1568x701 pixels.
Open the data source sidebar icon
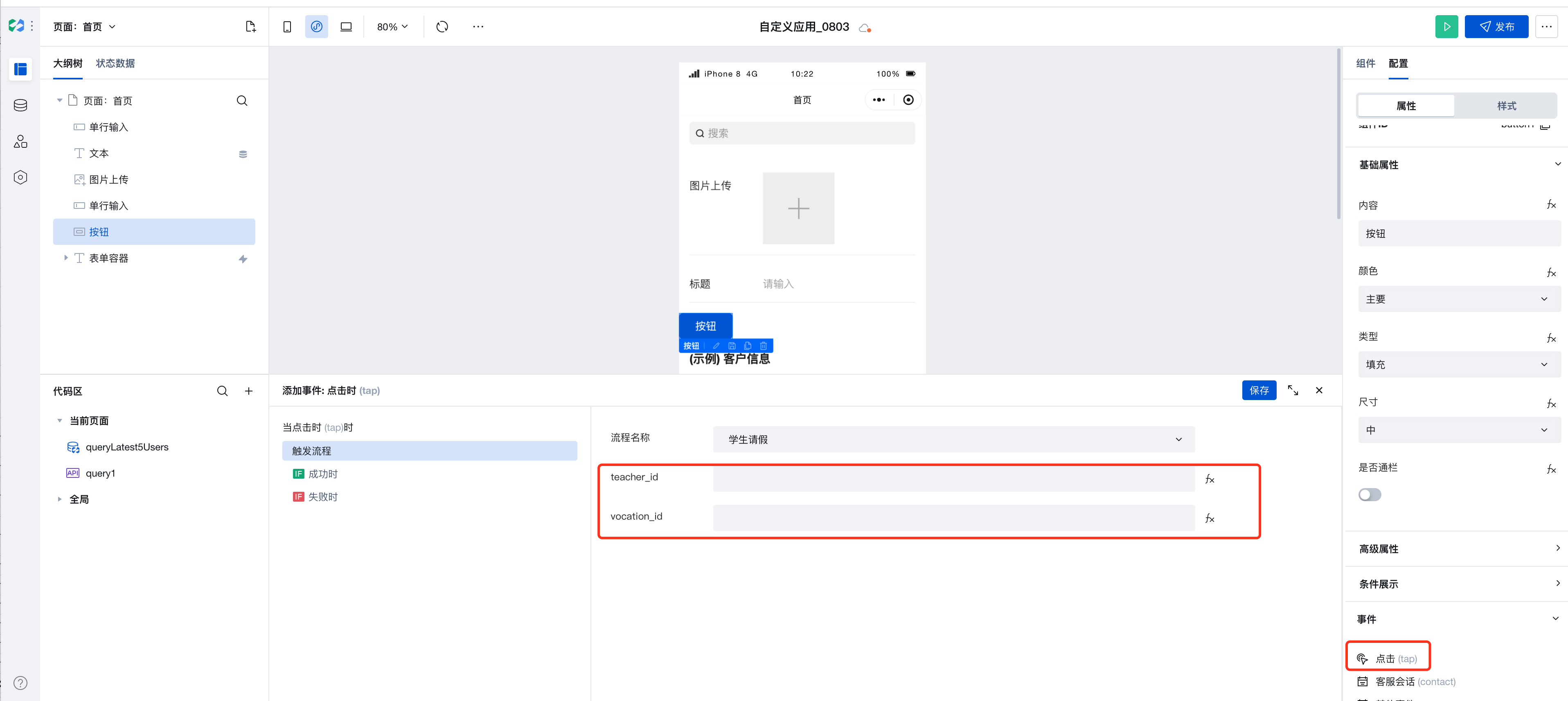coord(20,105)
